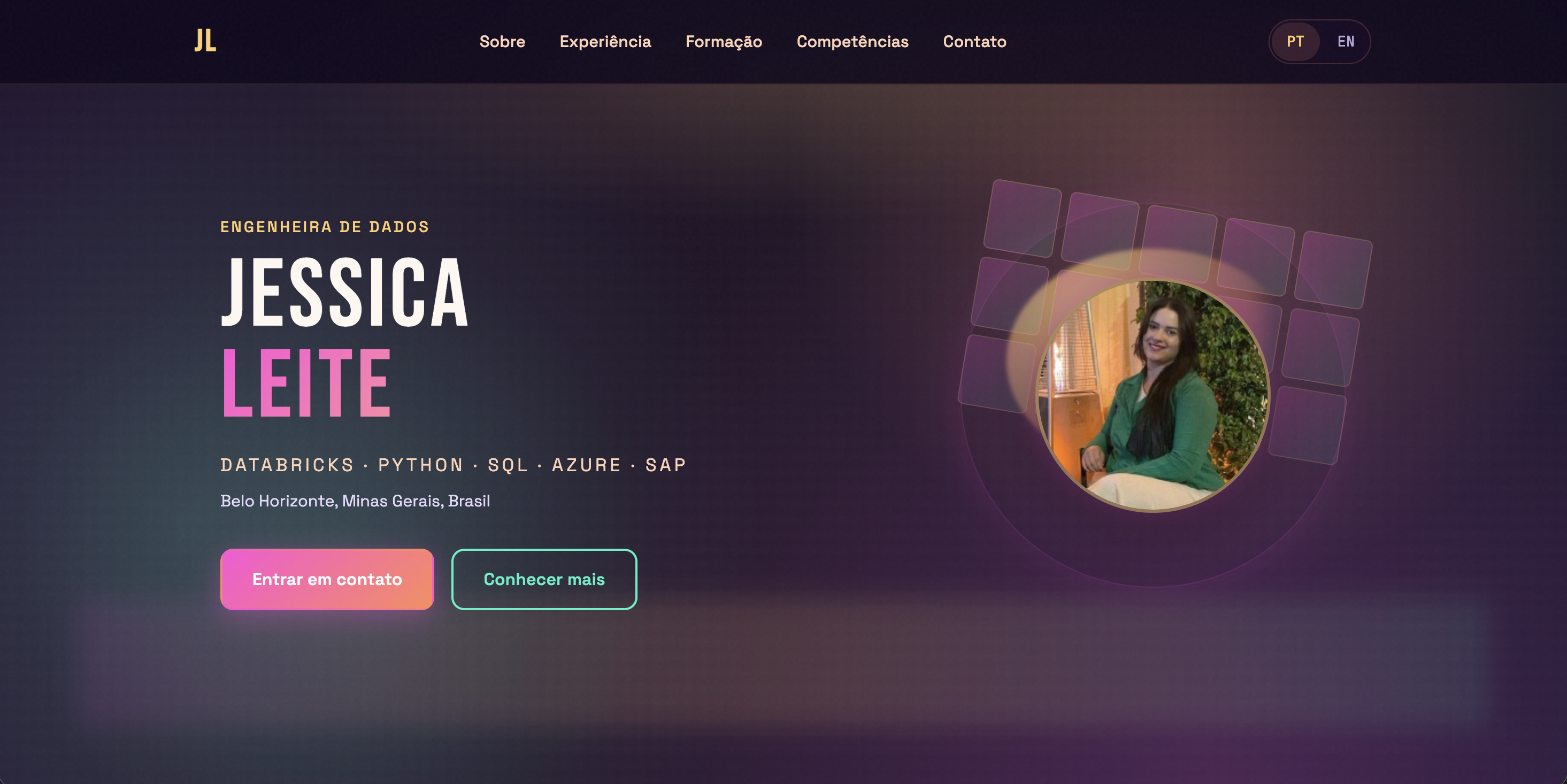Open the Competências nav link

pyautogui.click(x=852, y=41)
